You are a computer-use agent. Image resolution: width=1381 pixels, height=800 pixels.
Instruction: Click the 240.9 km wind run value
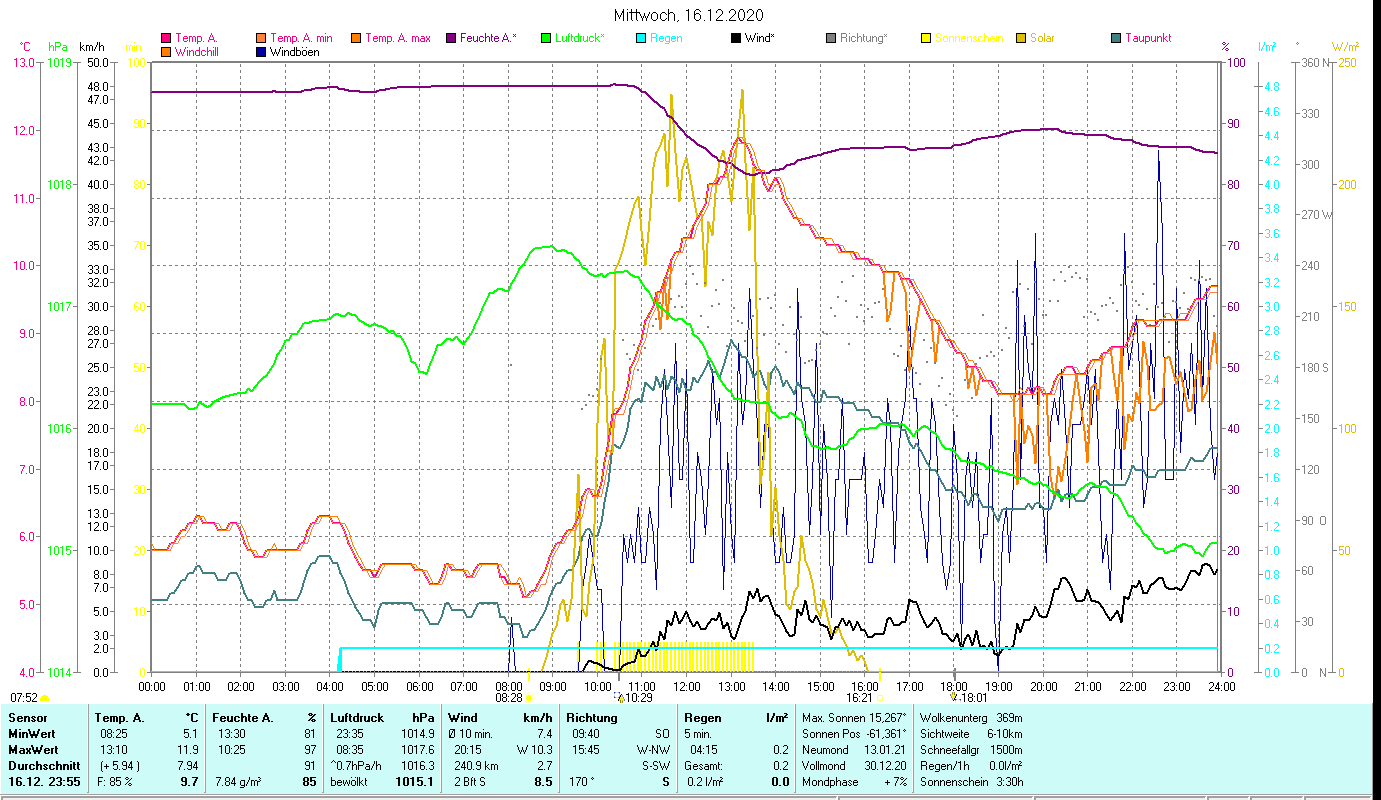coord(477,766)
